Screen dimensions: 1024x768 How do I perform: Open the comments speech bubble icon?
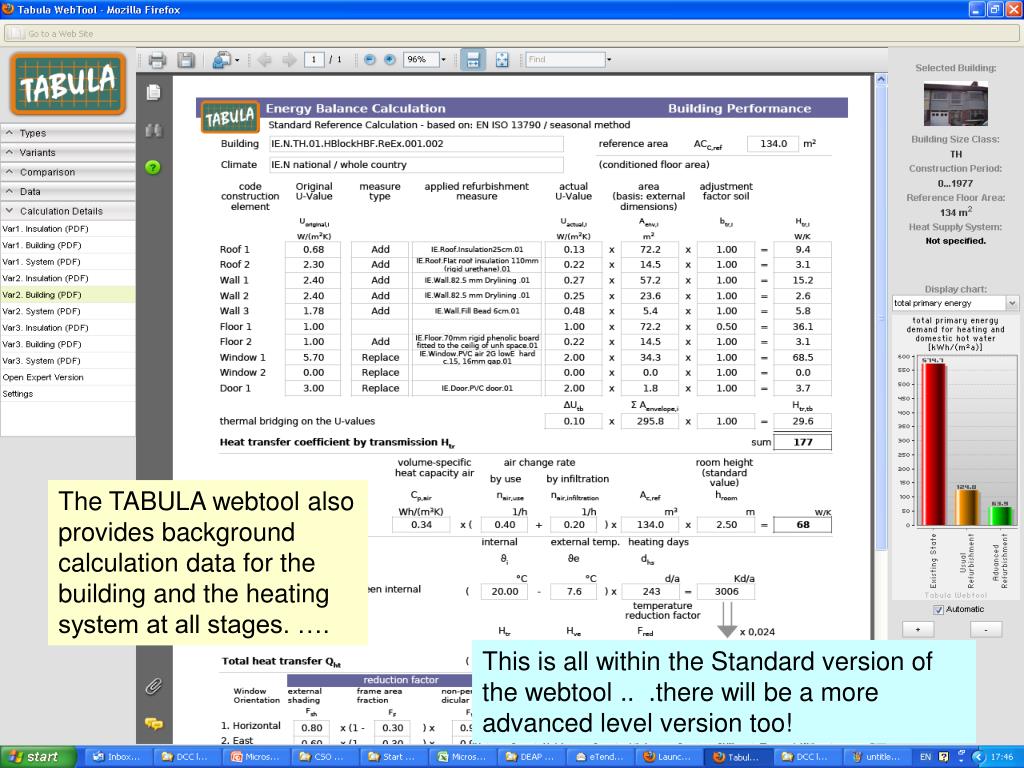pos(153,724)
